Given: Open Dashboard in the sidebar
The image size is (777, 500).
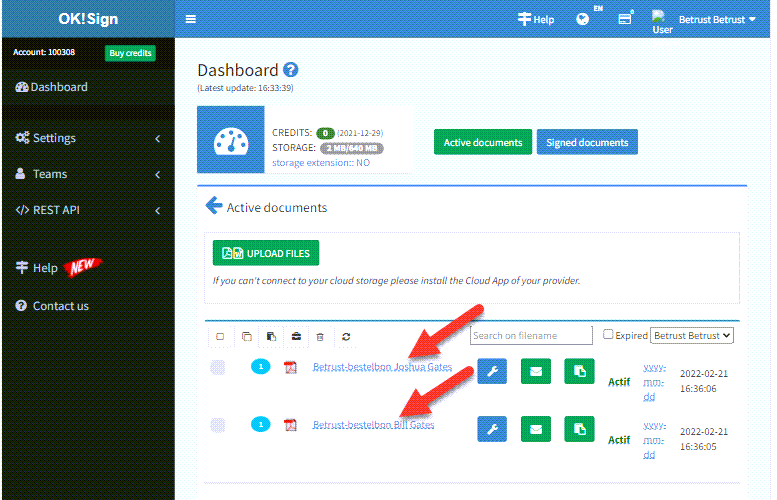Looking at the screenshot, I should point(52,87).
